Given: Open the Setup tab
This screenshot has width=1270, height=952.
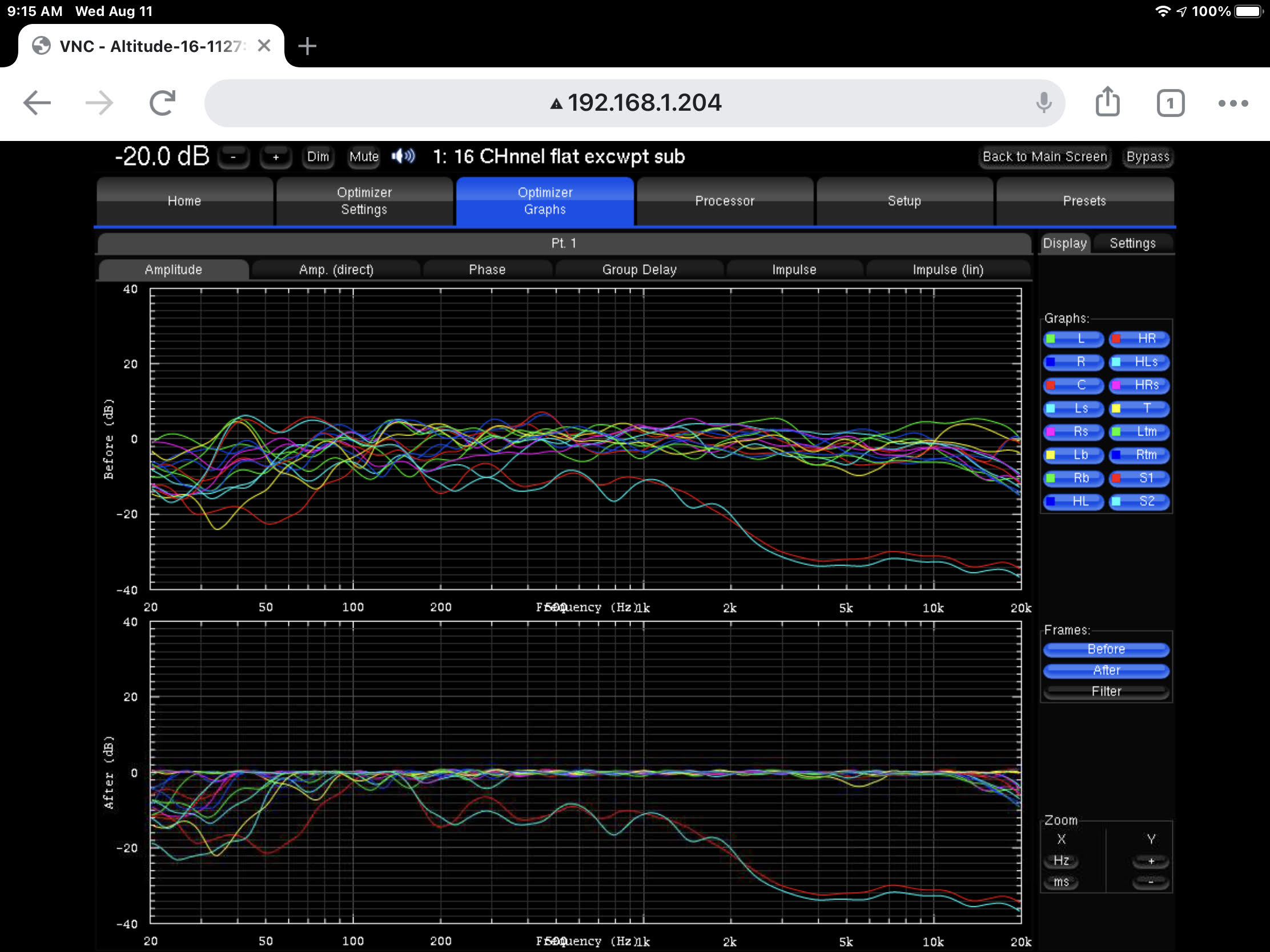Looking at the screenshot, I should [x=905, y=201].
